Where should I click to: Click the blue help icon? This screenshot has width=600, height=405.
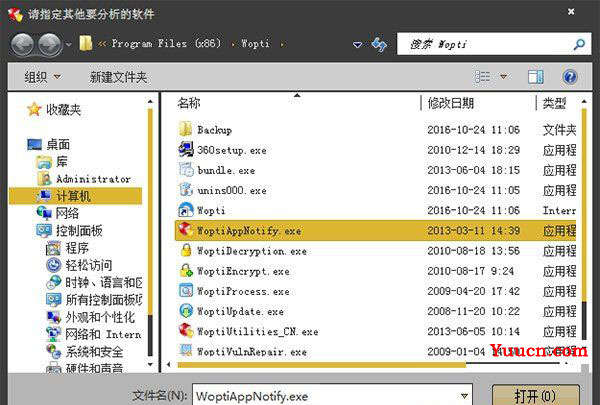click(570, 77)
